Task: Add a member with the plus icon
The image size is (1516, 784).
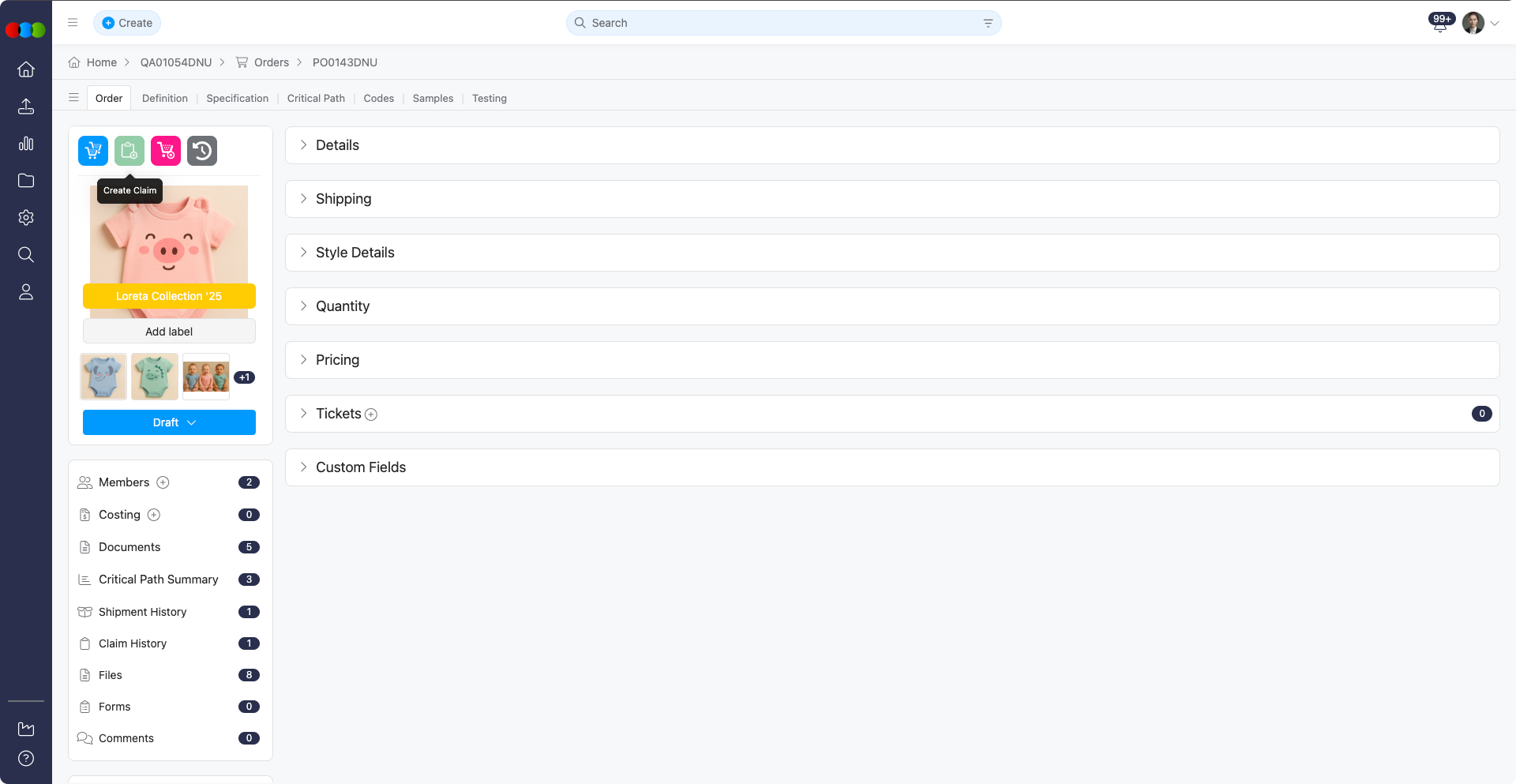Action: [x=163, y=482]
